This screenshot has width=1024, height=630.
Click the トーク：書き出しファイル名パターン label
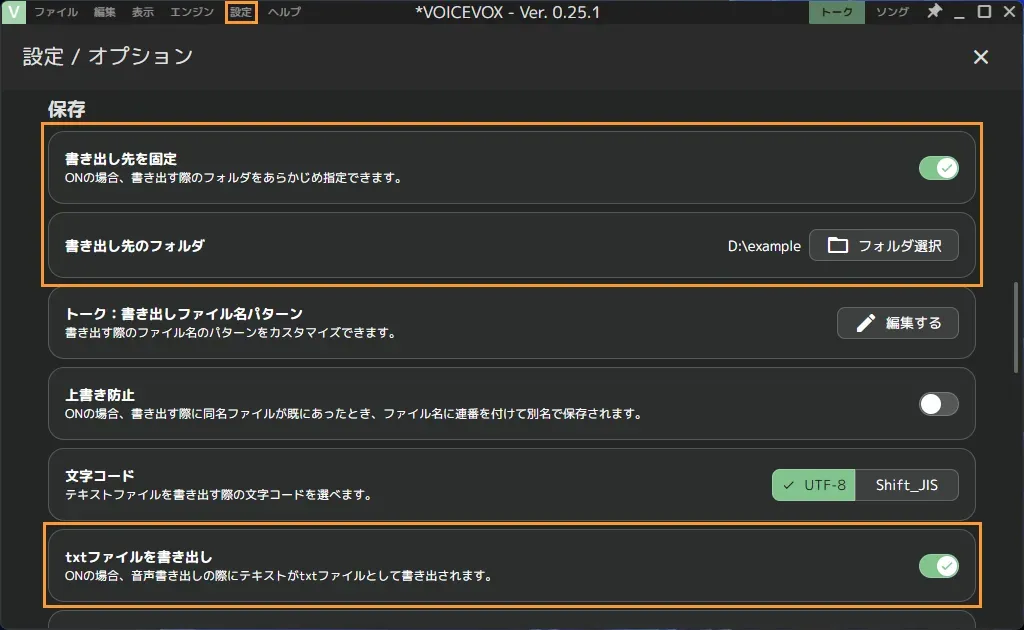pyautogui.click(x=184, y=314)
